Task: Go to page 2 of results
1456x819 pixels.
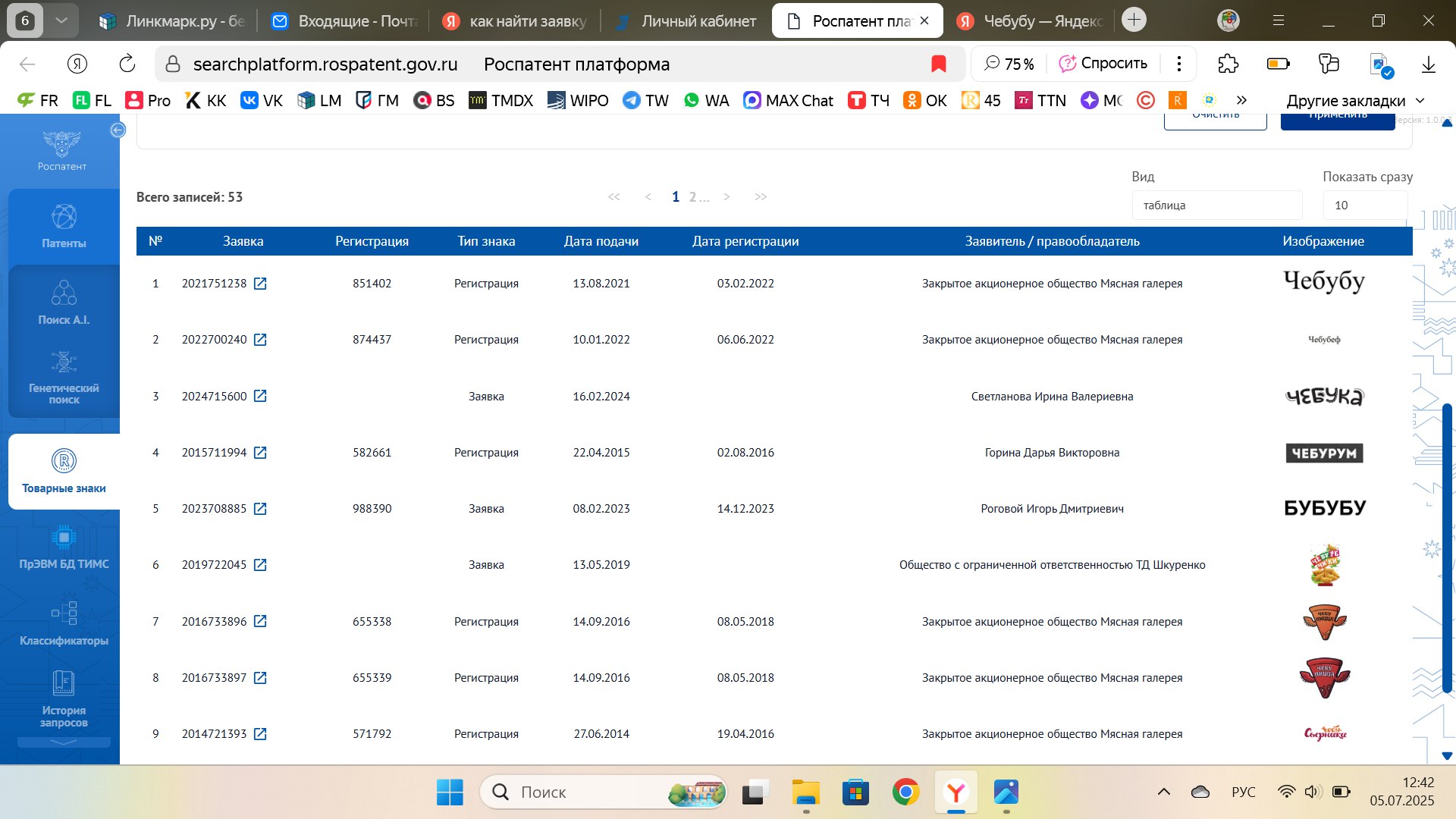Action: click(692, 197)
